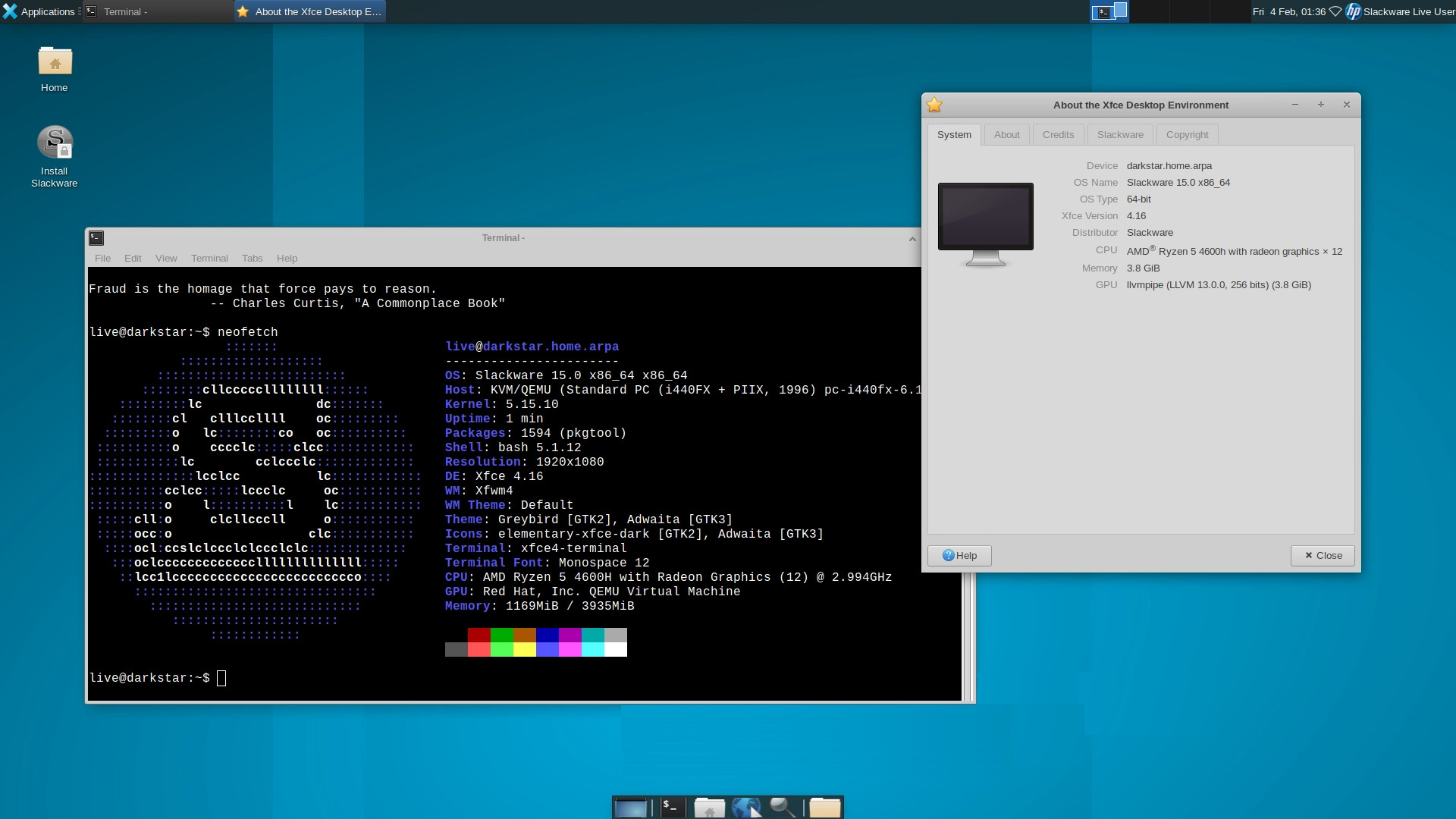Open application finder magnifier in dock
1456x819 pixels.
click(783, 808)
